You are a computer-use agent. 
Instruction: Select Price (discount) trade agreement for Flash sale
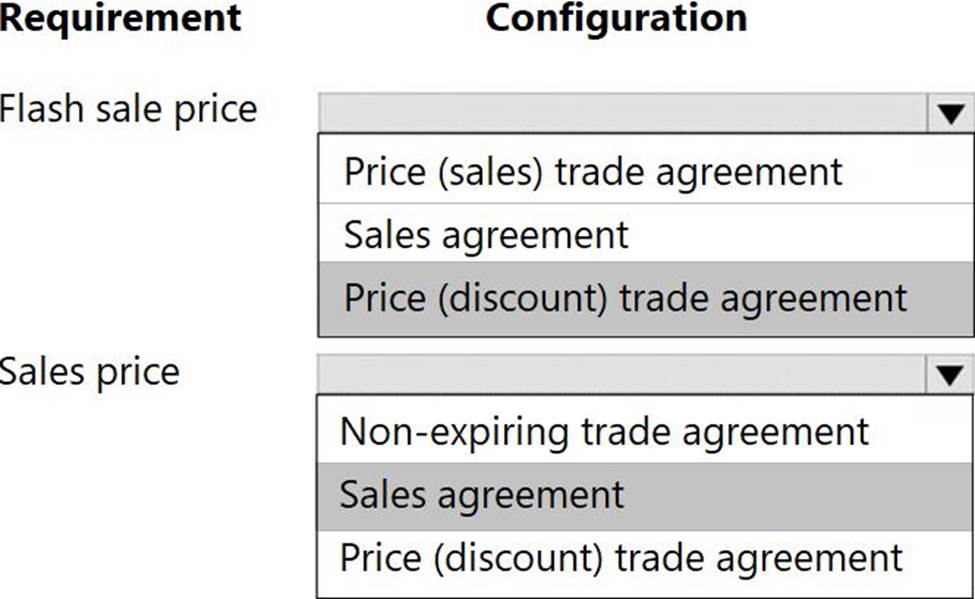(x=625, y=298)
